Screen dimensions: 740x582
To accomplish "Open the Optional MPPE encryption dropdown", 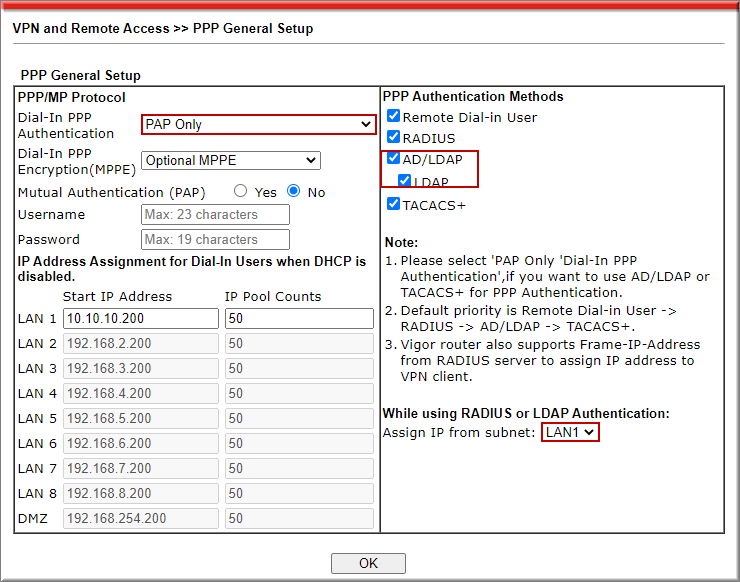I will (x=231, y=160).
